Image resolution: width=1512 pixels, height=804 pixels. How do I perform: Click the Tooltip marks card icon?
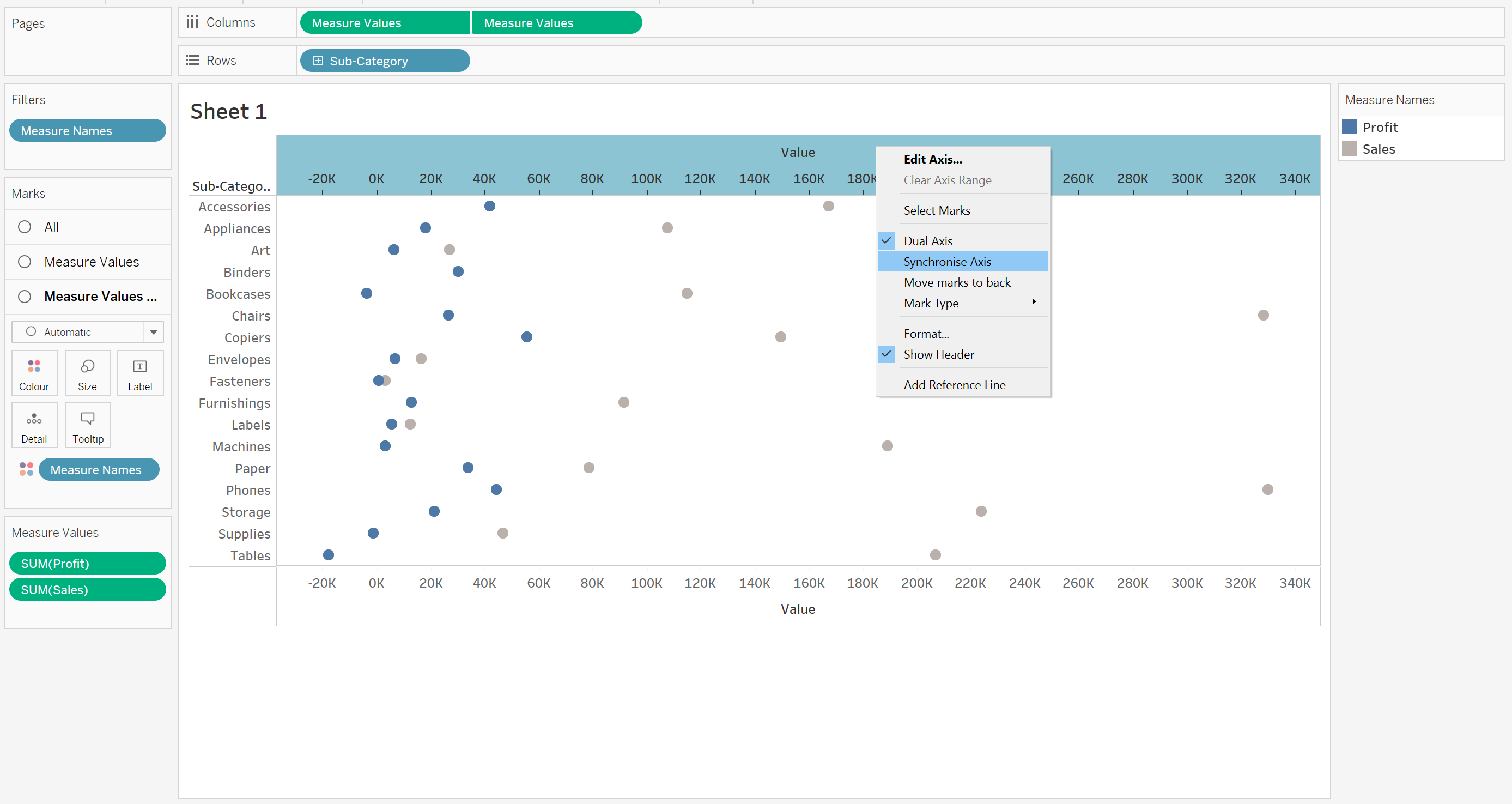tap(88, 419)
